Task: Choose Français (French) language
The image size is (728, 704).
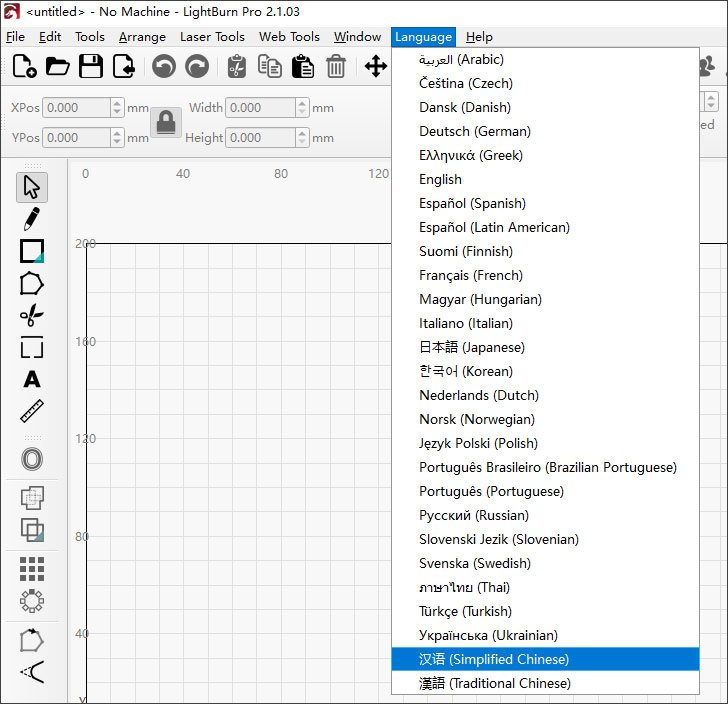Action: (x=545, y=275)
